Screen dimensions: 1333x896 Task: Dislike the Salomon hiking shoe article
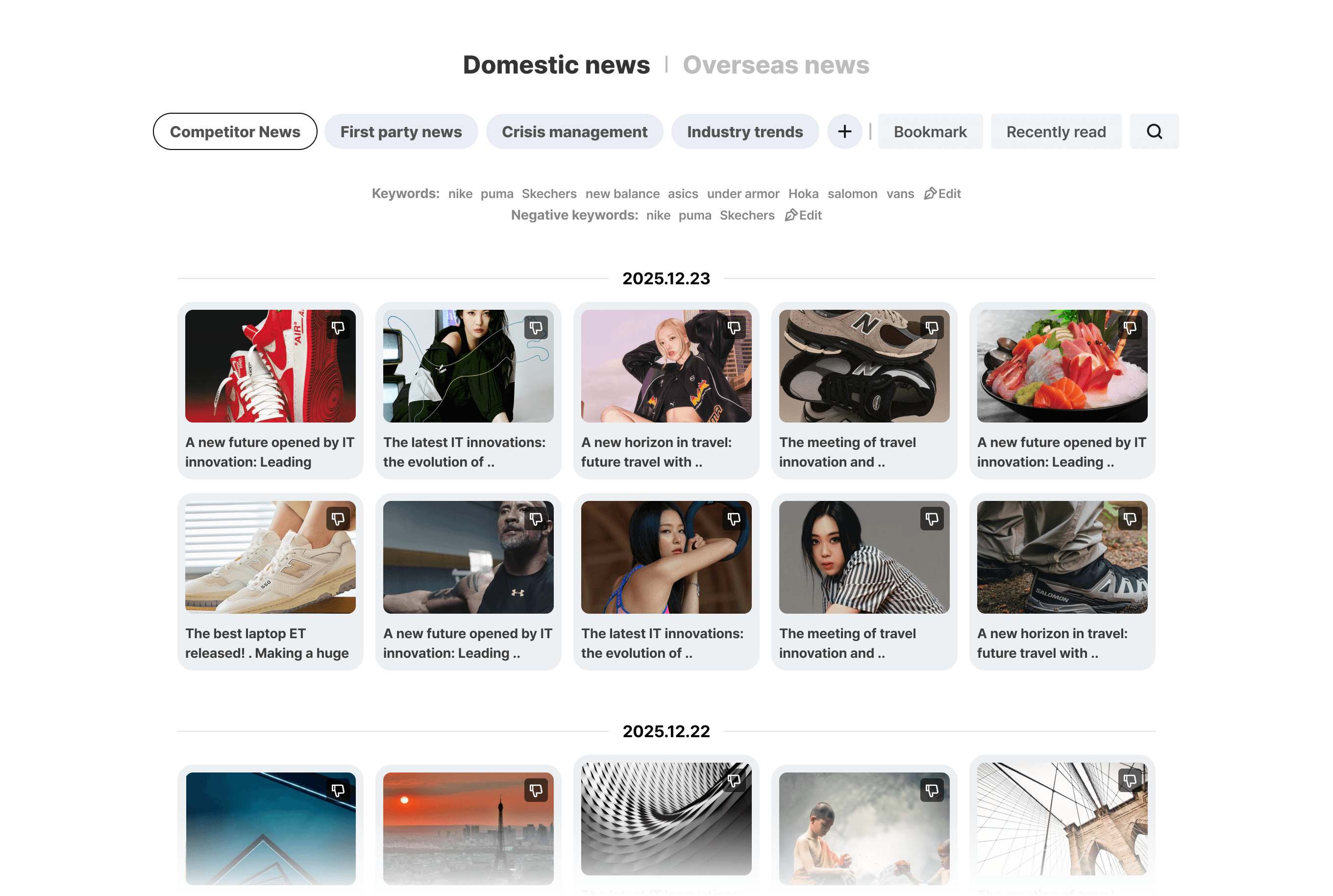pyautogui.click(x=1130, y=519)
